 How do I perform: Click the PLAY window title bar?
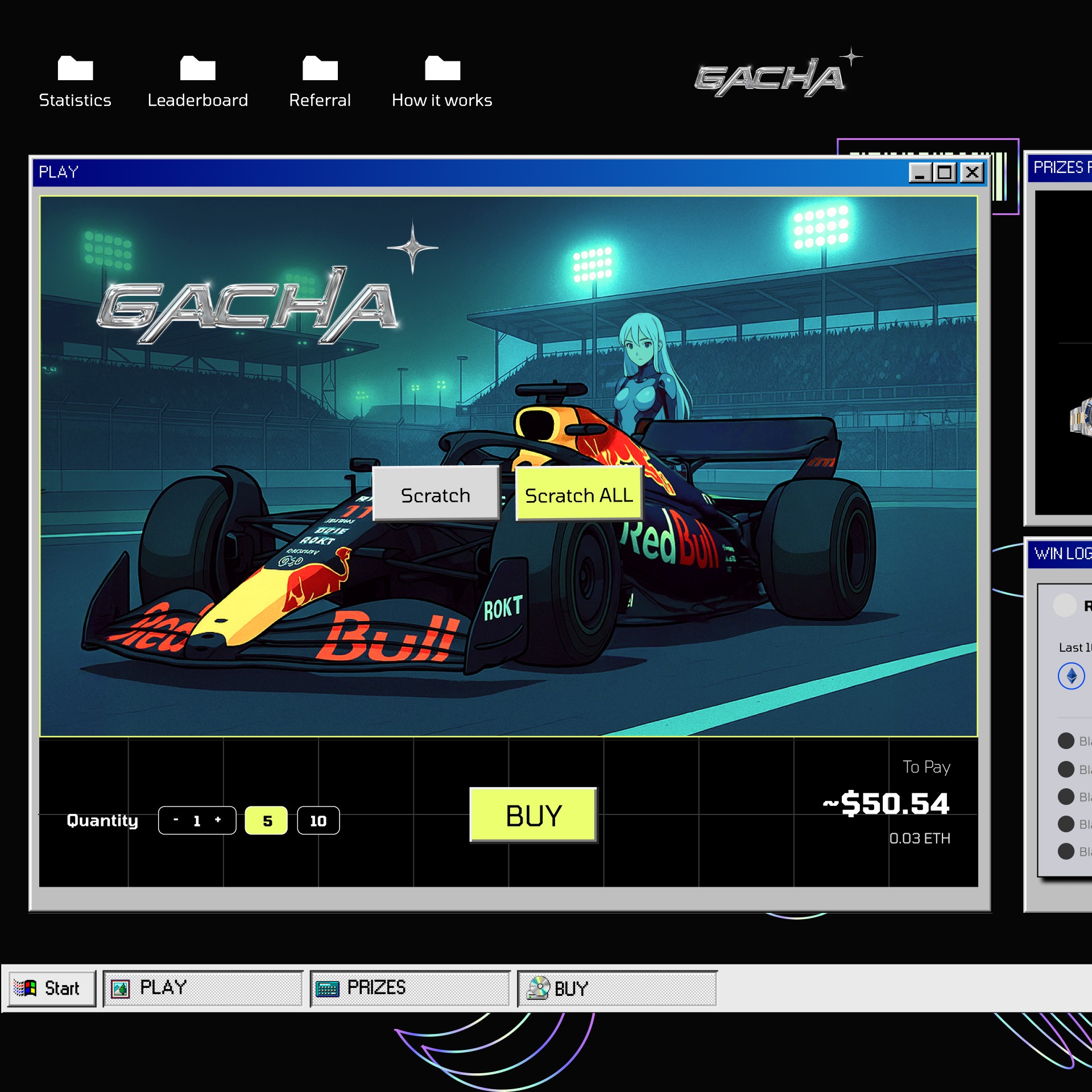(511, 172)
